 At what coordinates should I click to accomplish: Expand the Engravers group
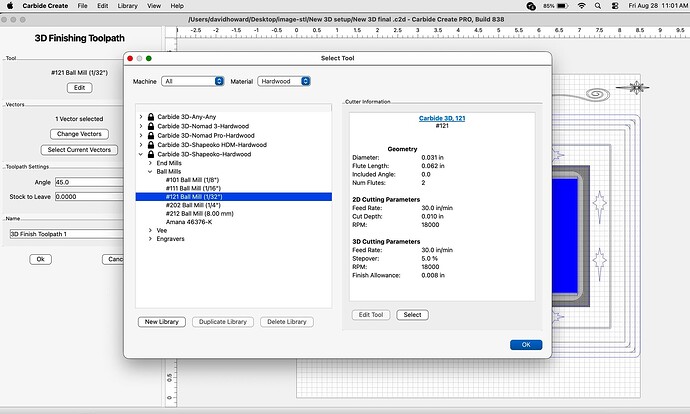coord(150,239)
